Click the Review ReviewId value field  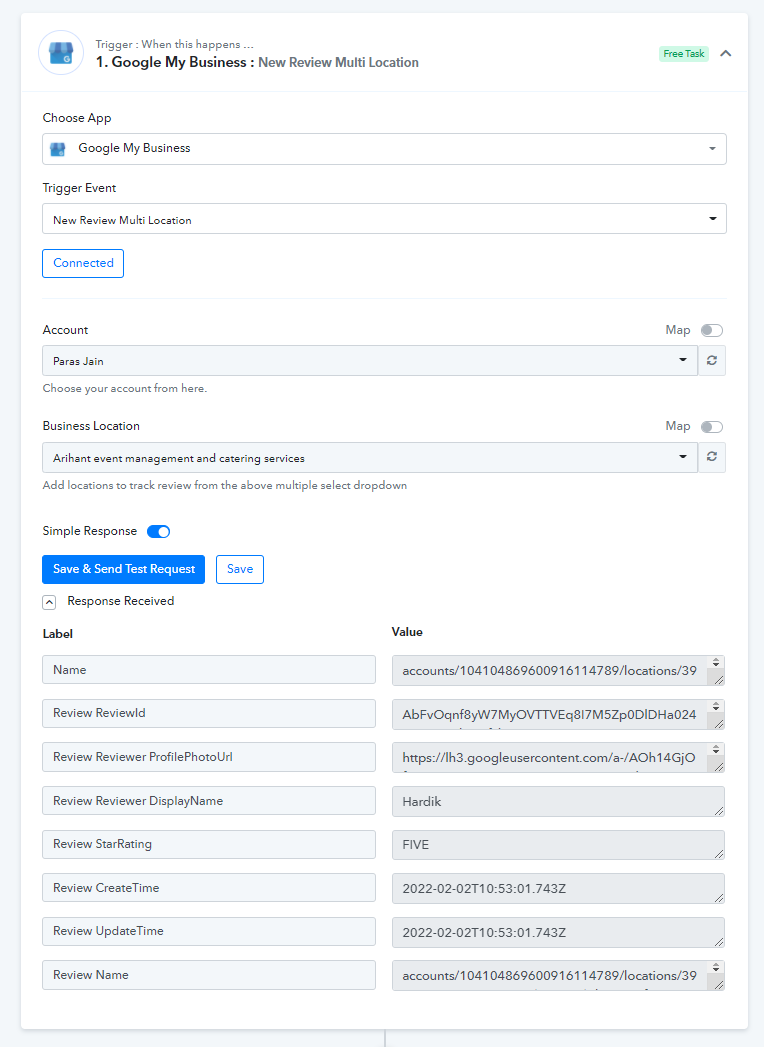(558, 714)
